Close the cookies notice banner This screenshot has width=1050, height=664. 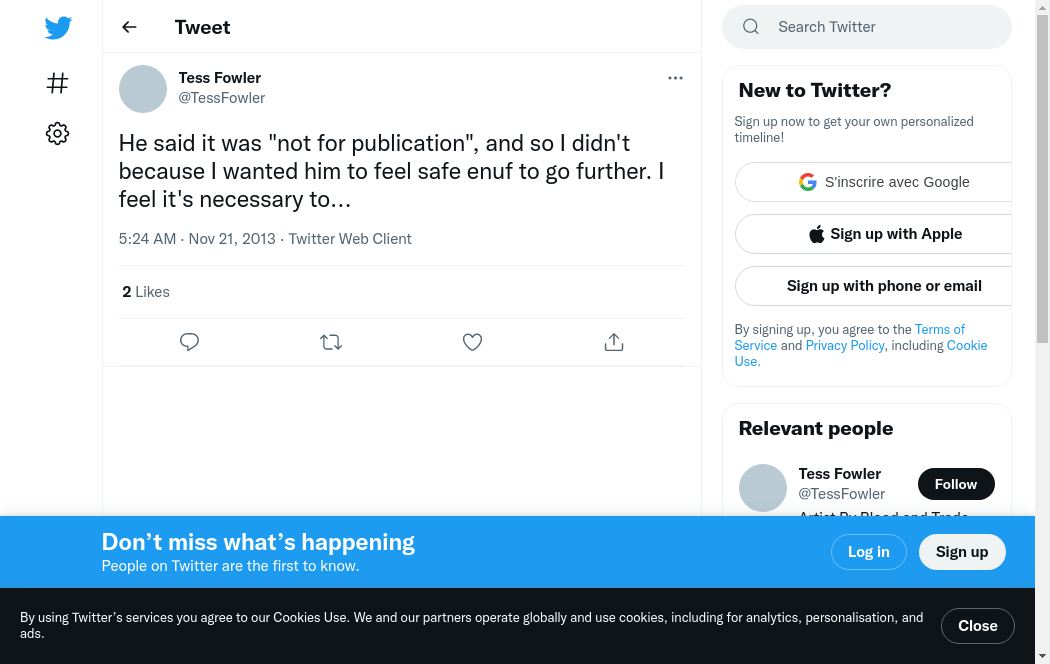977,626
